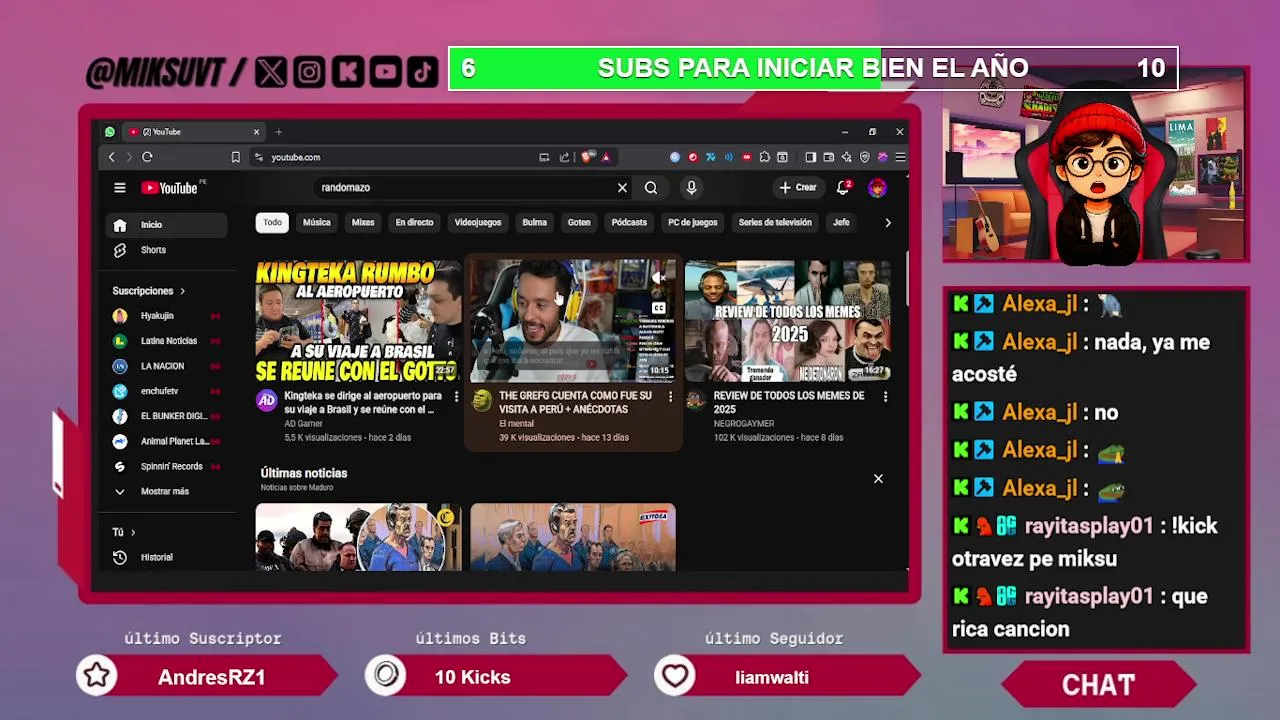Image resolution: width=1280 pixels, height=720 pixels.
Task: Toggle captions CC on preview video
Action: click(x=658, y=308)
